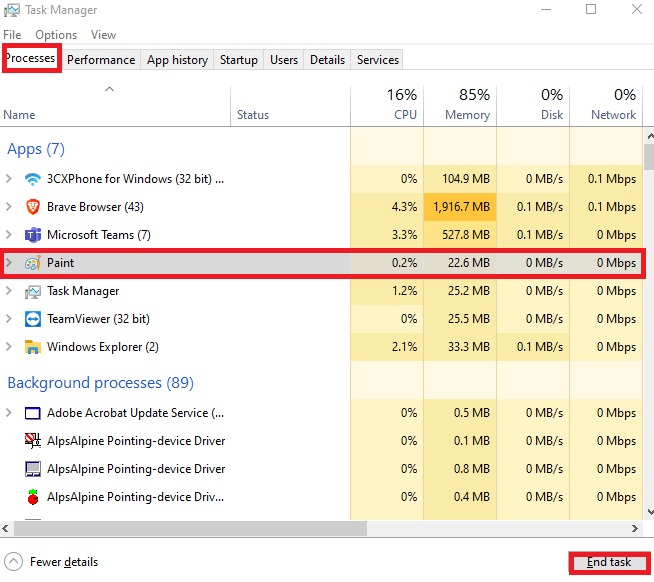Click the Fewer details circle arrow icon
This screenshot has width=654, height=582.
click(13, 562)
